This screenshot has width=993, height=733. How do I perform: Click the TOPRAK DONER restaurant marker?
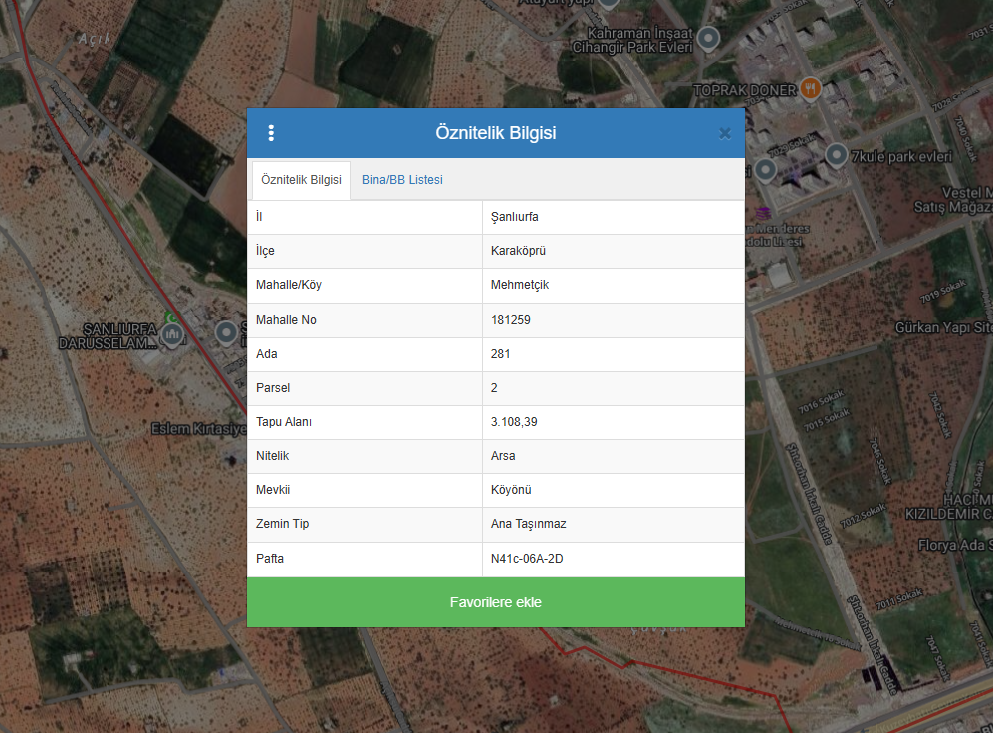[810, 88]
